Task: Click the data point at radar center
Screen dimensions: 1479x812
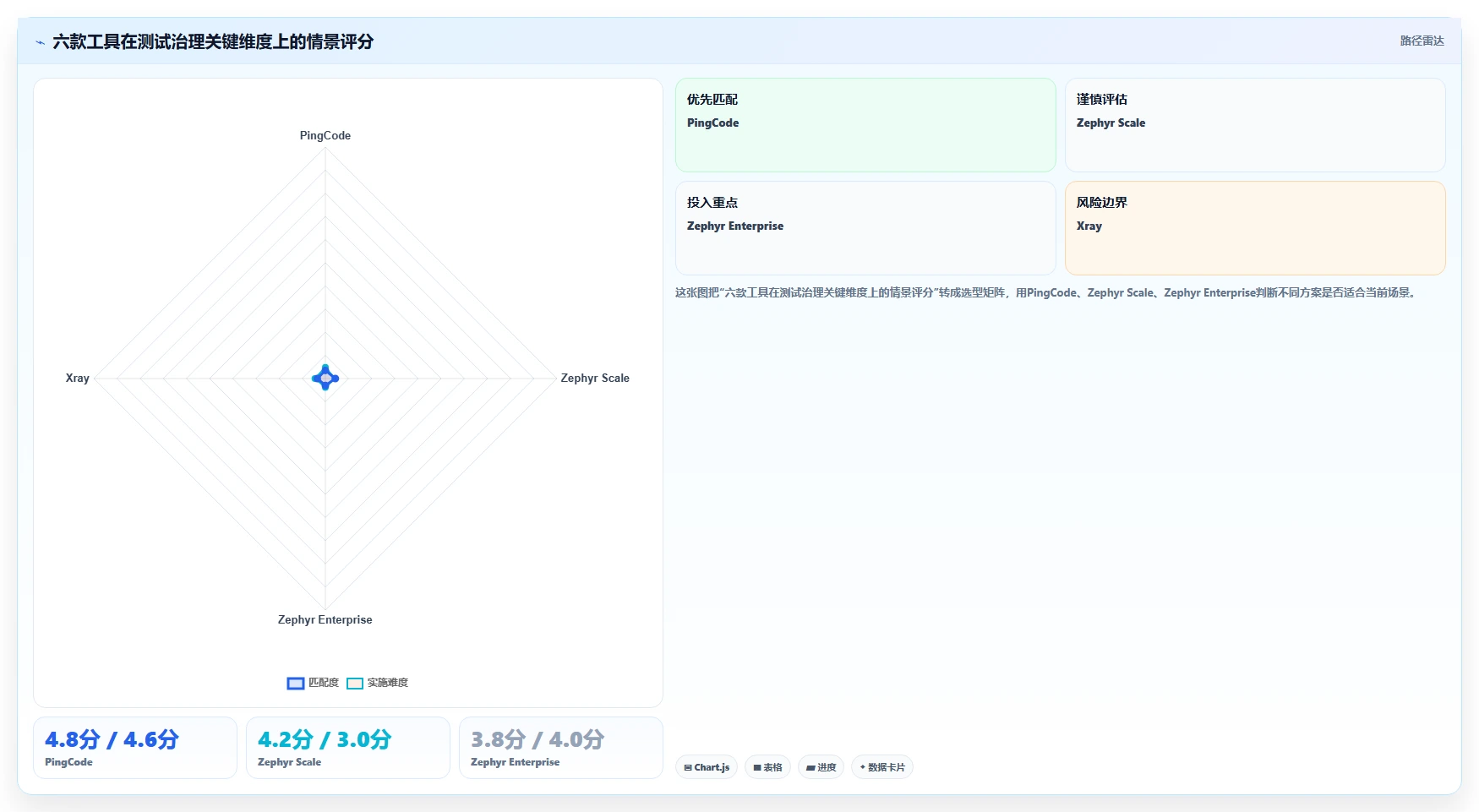Action: (x=325, y=378)
